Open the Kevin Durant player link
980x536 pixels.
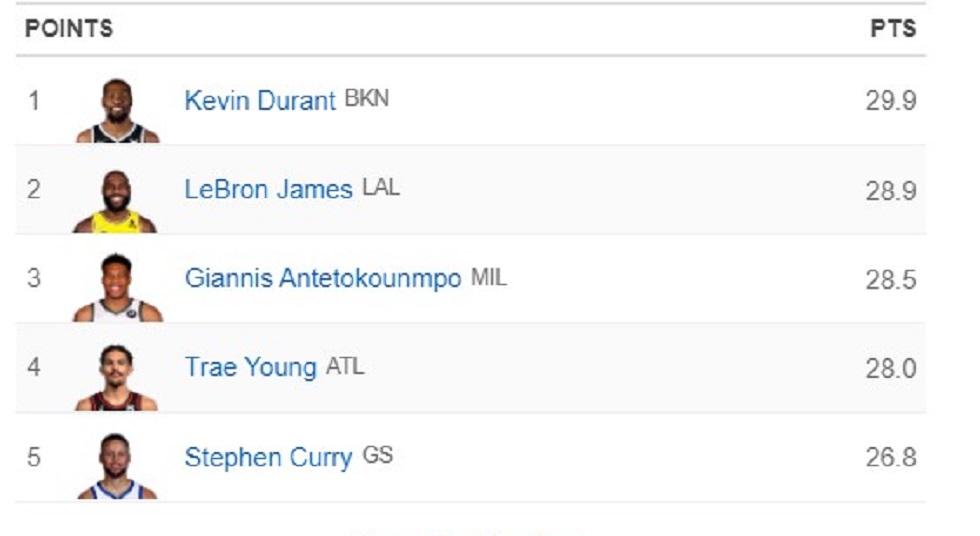(x=260, y=101)
